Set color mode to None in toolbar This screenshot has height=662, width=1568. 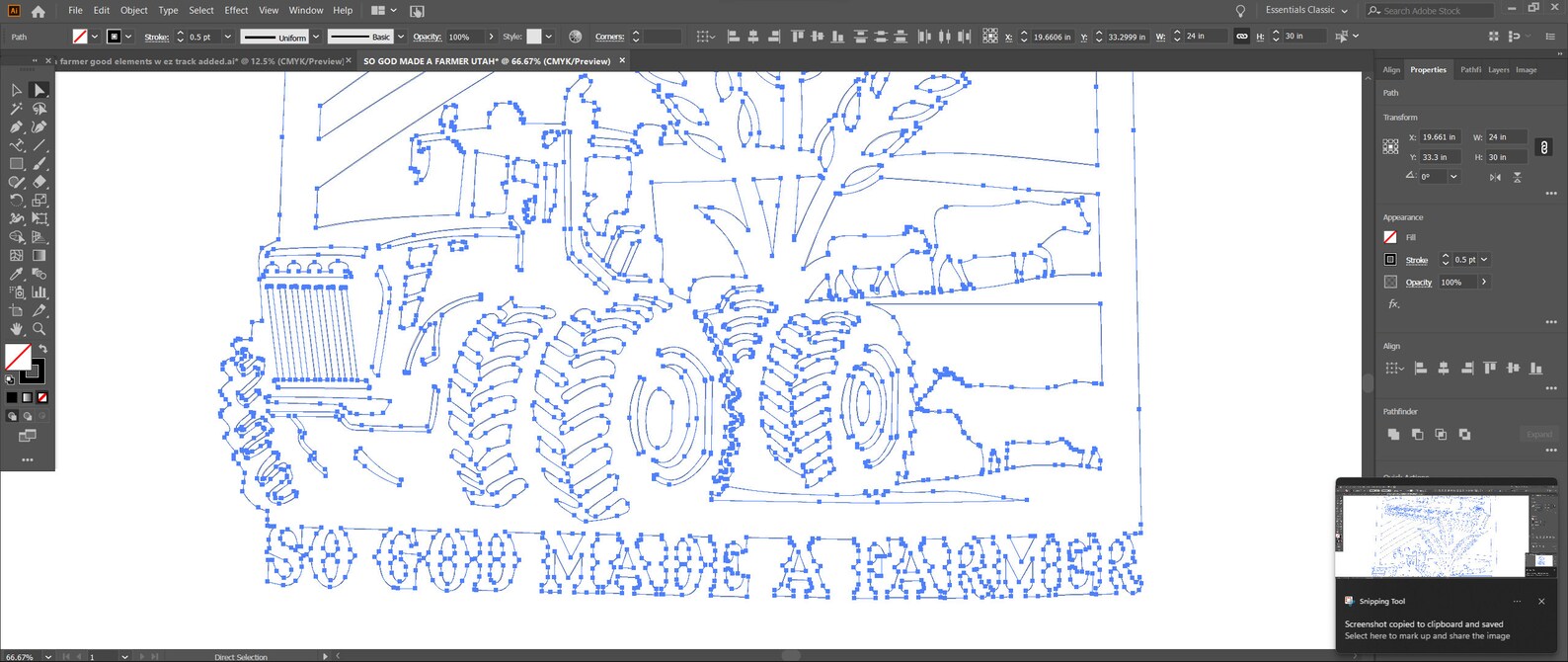coord(42,397)
